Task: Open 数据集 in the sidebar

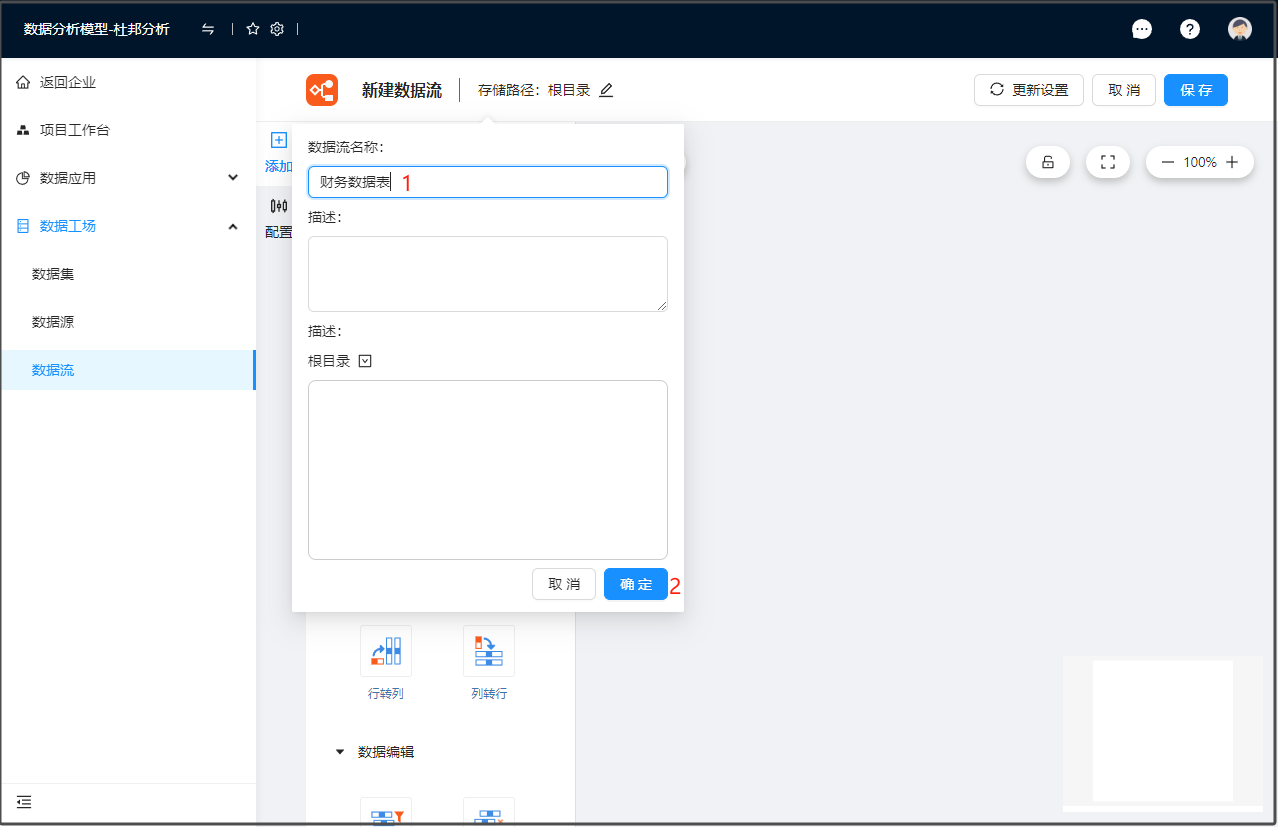Action: pyautogui.click(x=53, y=274)
